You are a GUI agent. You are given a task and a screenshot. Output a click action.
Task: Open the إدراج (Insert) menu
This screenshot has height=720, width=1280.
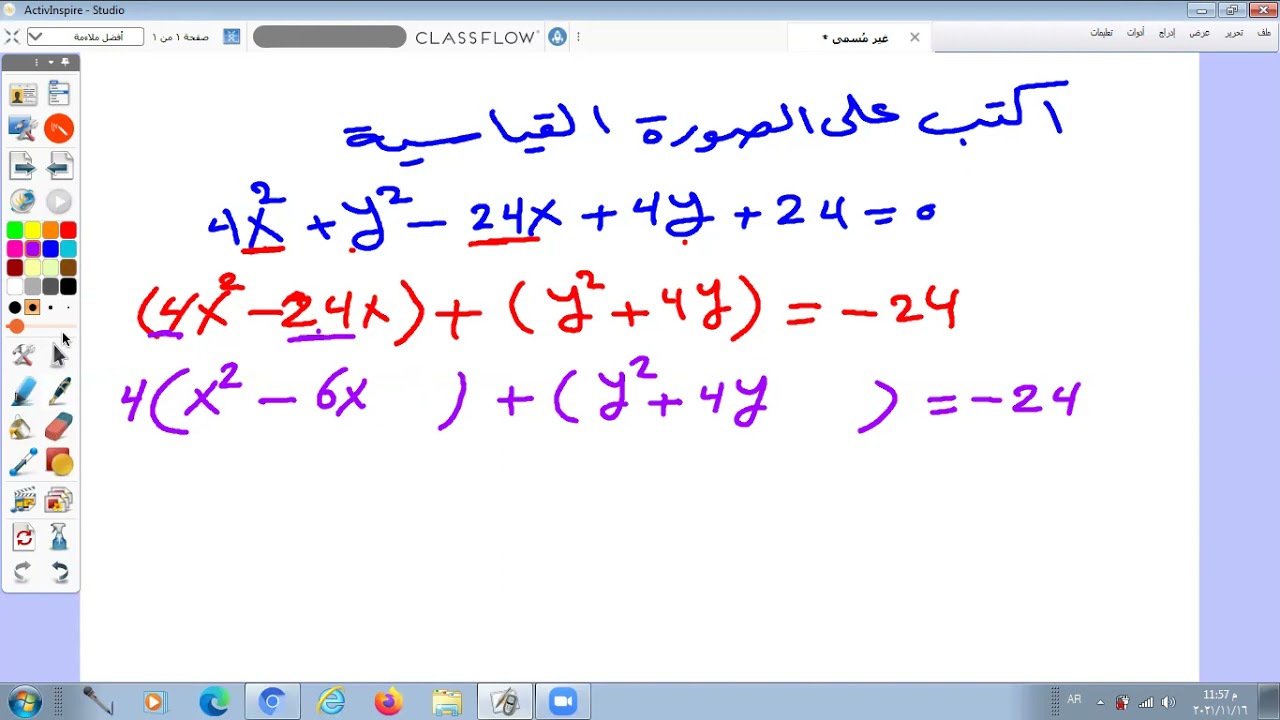(1167, 33)
